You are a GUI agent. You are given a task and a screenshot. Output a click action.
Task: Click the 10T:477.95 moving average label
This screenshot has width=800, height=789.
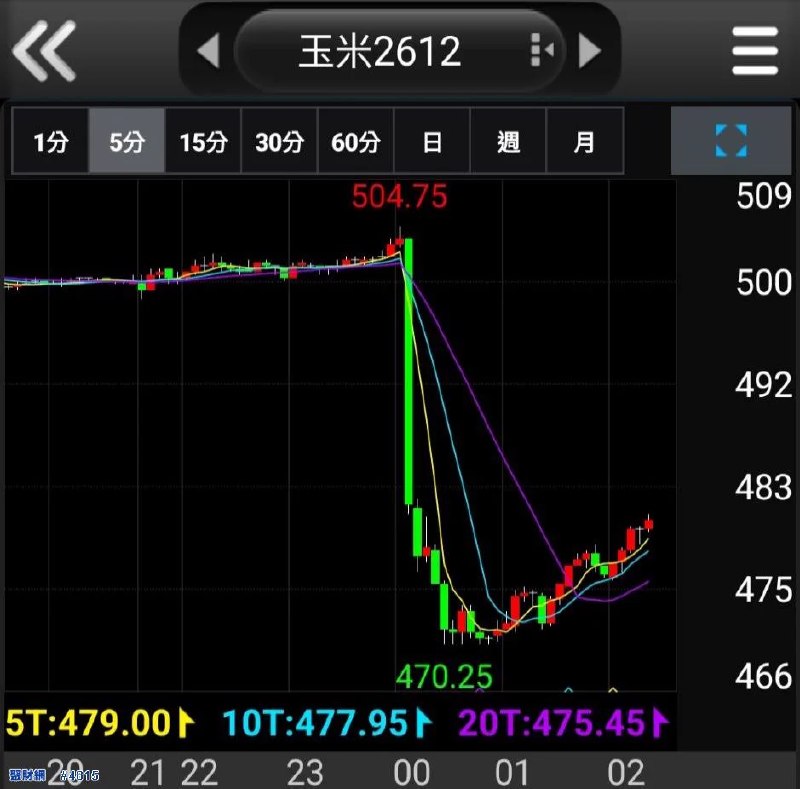(327, 723)
